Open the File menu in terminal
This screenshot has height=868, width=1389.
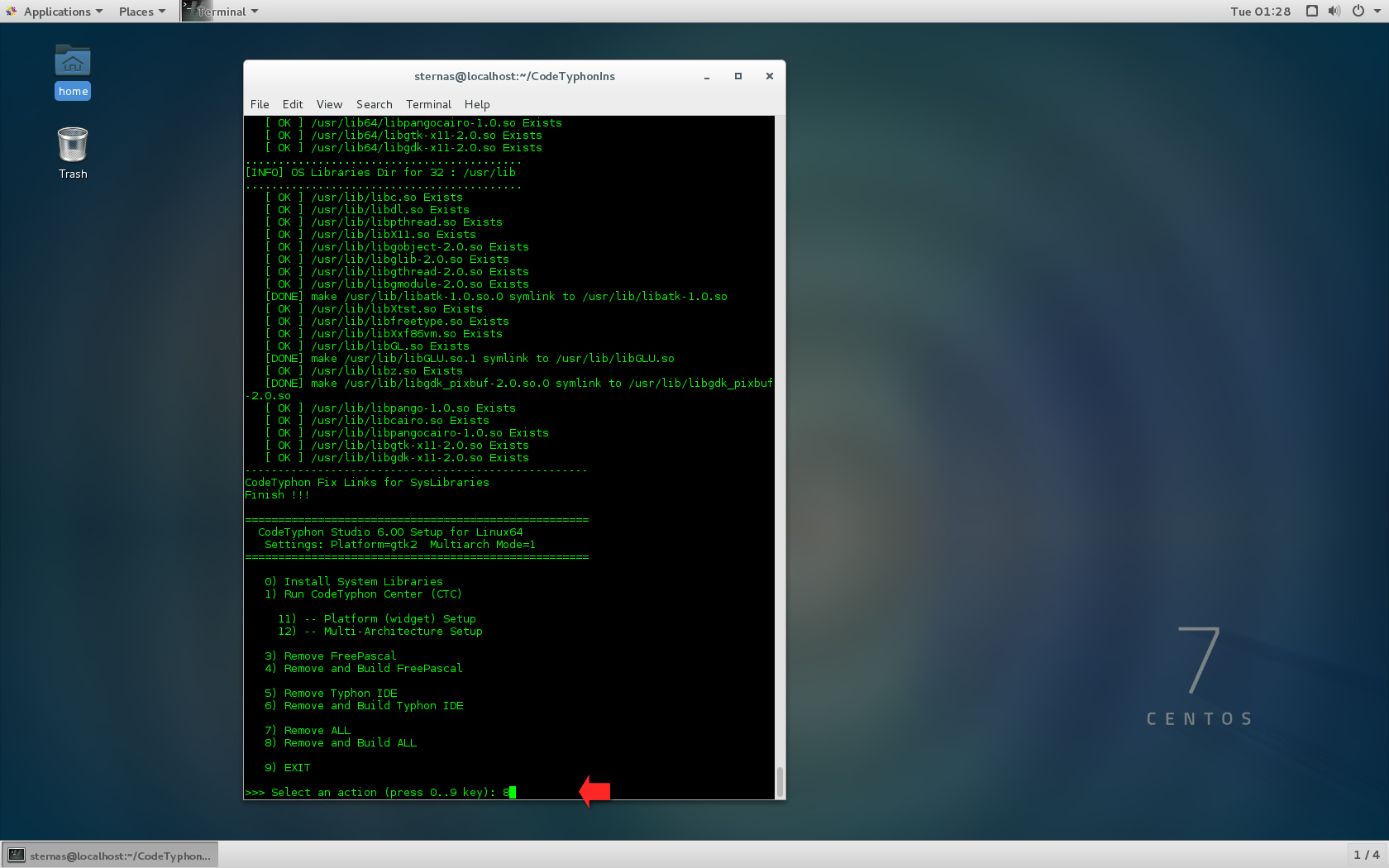click(260, 104)
